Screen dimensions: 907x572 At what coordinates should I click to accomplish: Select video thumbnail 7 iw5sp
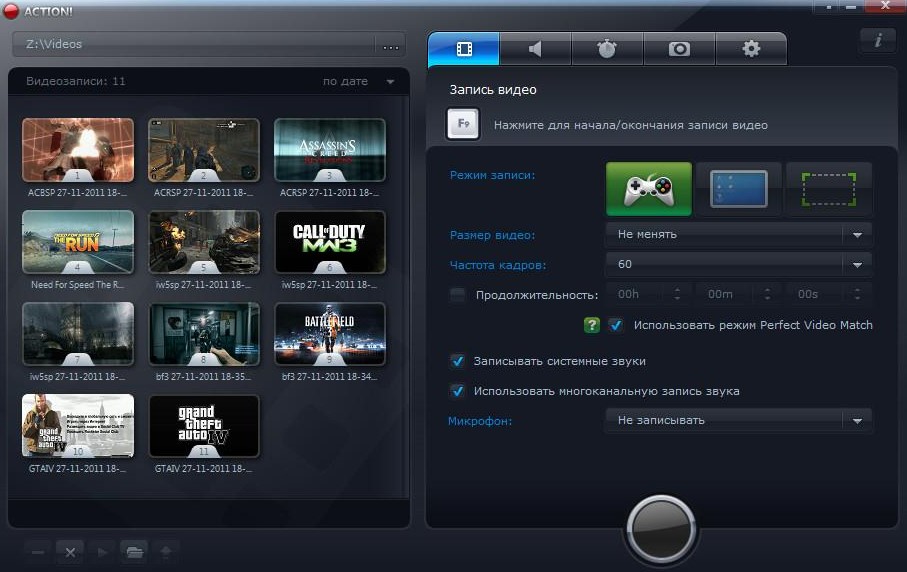tap(78, 334)
